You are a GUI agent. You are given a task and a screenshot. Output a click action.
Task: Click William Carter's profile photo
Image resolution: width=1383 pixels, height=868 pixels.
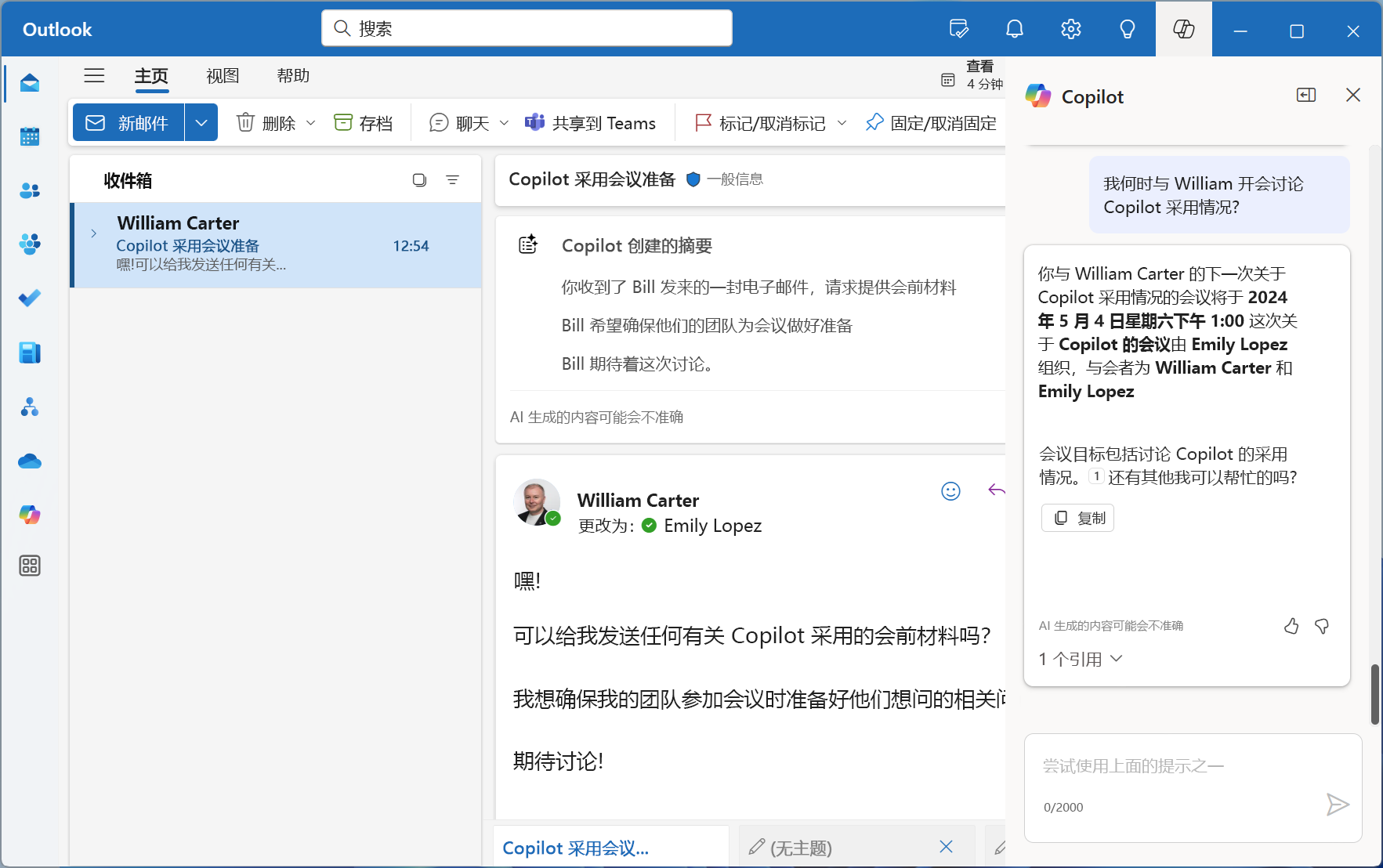pyautogui.click(x=537, y=502)
